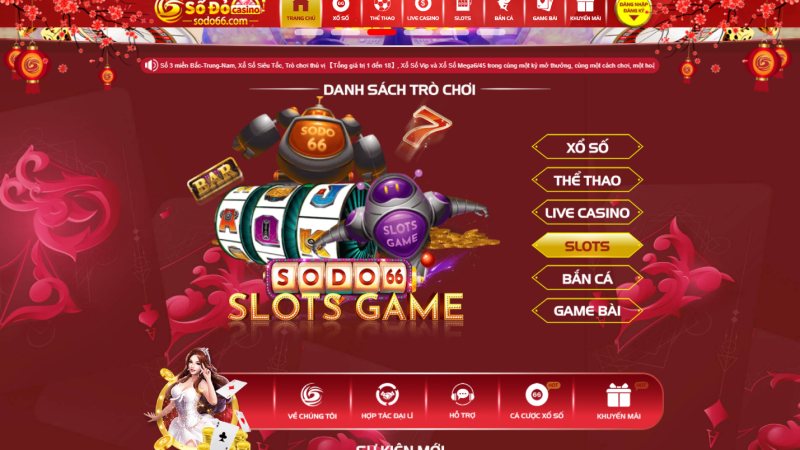Open Cá Cược Xổ Số ball icon

(x=536, y=394)
